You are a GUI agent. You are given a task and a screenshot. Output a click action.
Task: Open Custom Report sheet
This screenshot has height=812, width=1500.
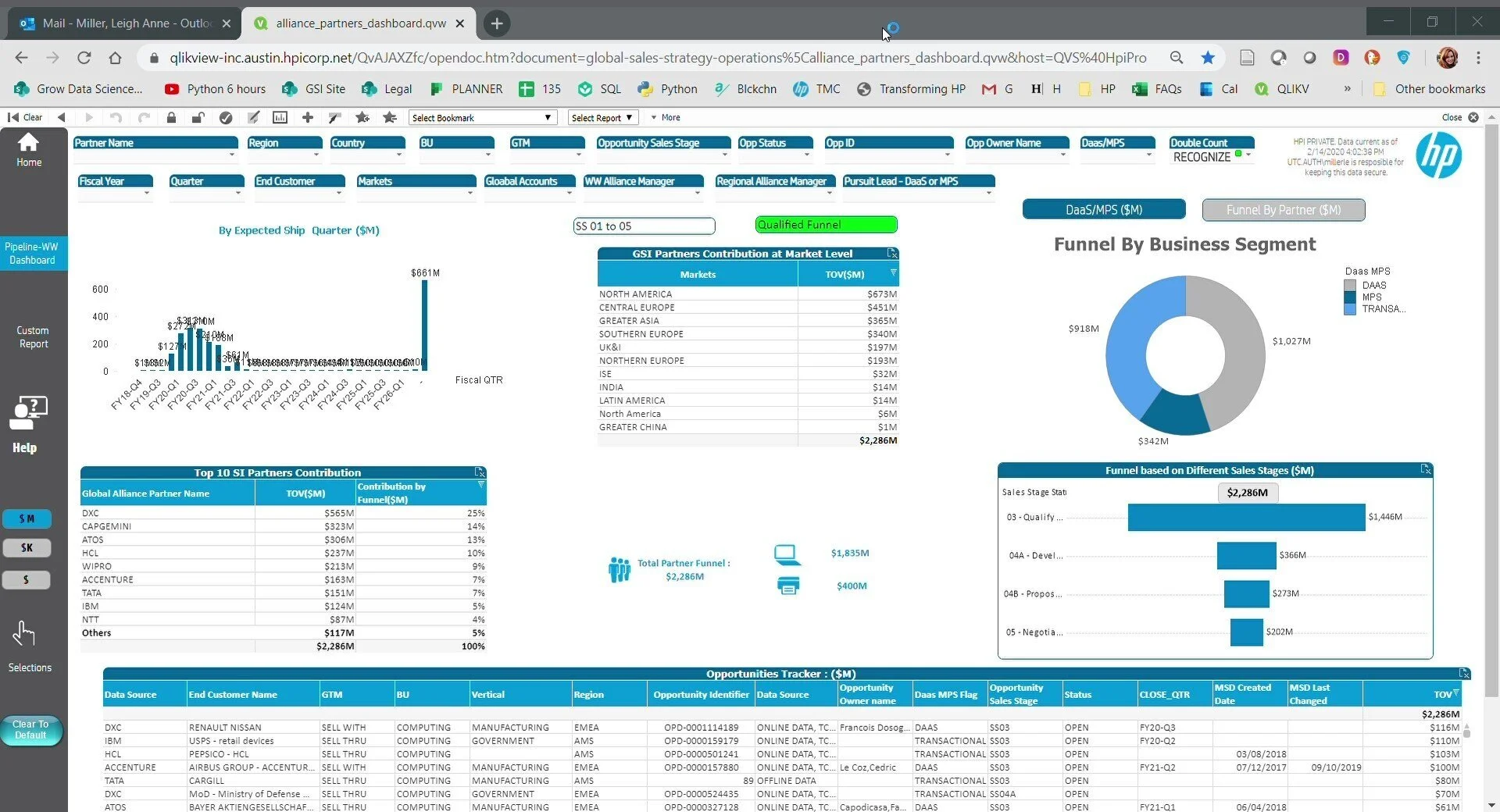point(33,337)
